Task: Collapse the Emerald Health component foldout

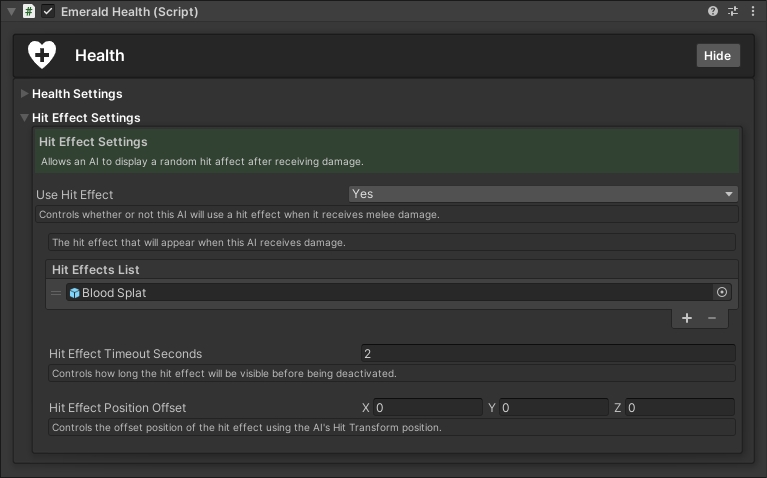Action: pyautogui.click(x=10, y=11)
